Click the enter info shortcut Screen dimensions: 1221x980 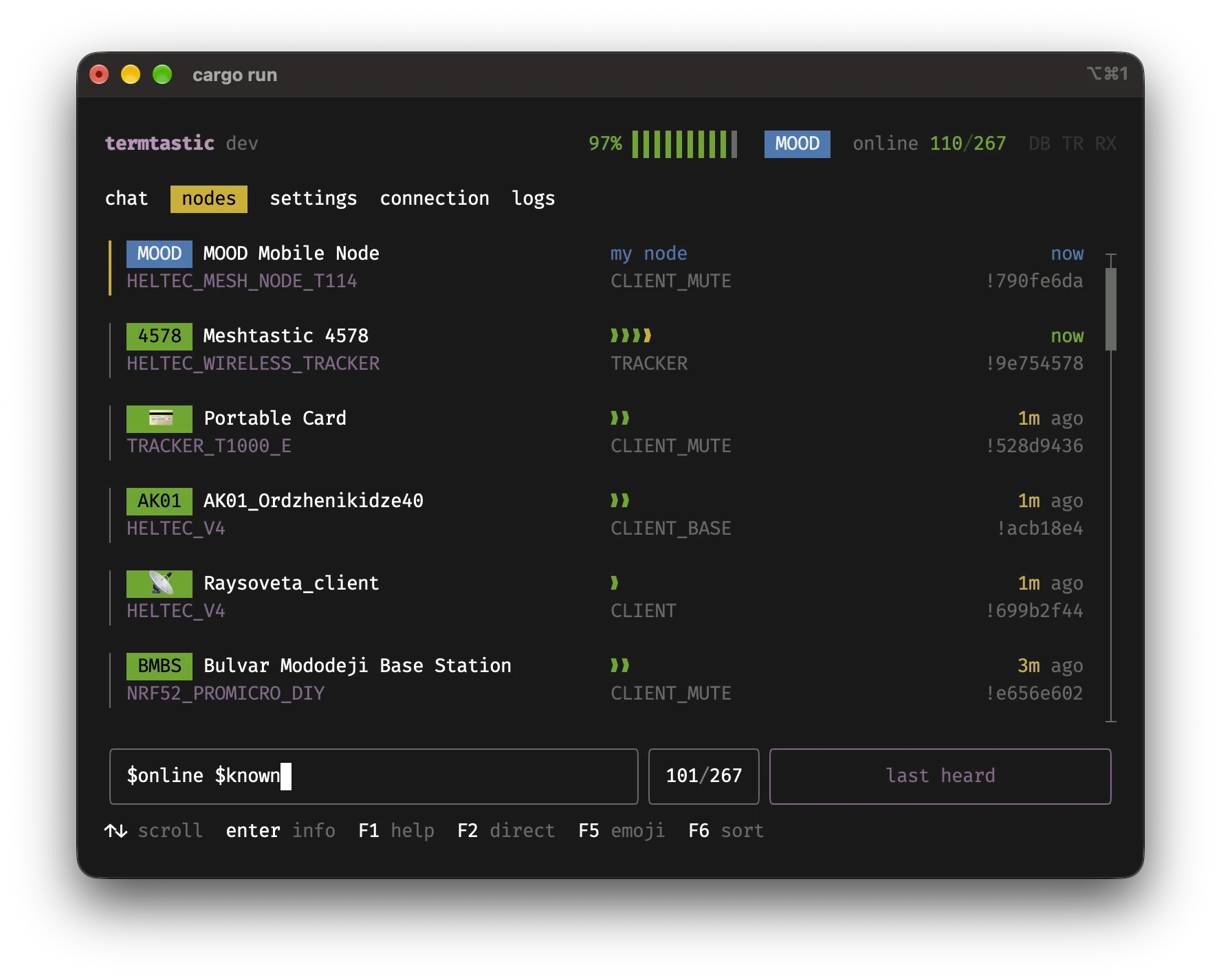(x=280, y=831)
